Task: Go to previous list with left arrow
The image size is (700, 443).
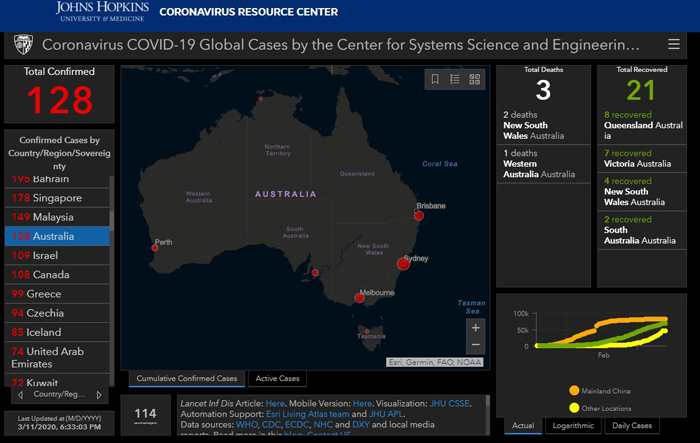Action: (20, 395)
